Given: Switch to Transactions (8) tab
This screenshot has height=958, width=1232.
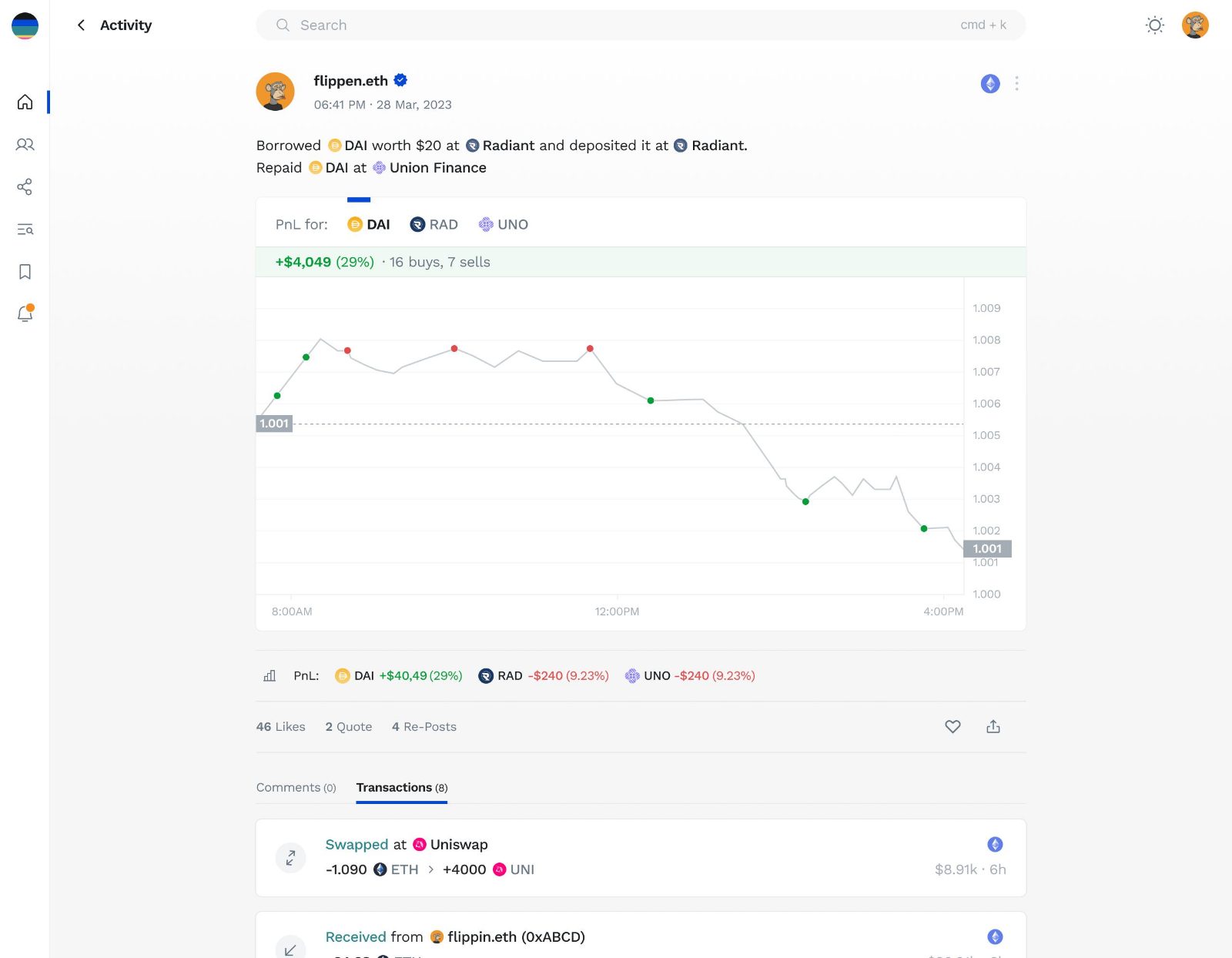Looking at the screenshot, I should tap(402, 787).
